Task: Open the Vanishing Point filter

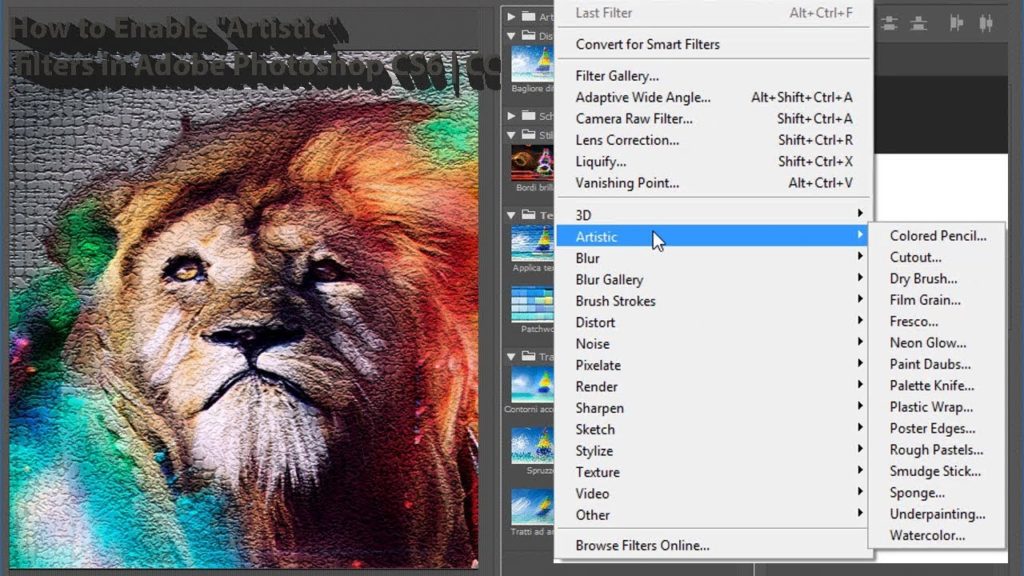Action: [x=713, y=183]
